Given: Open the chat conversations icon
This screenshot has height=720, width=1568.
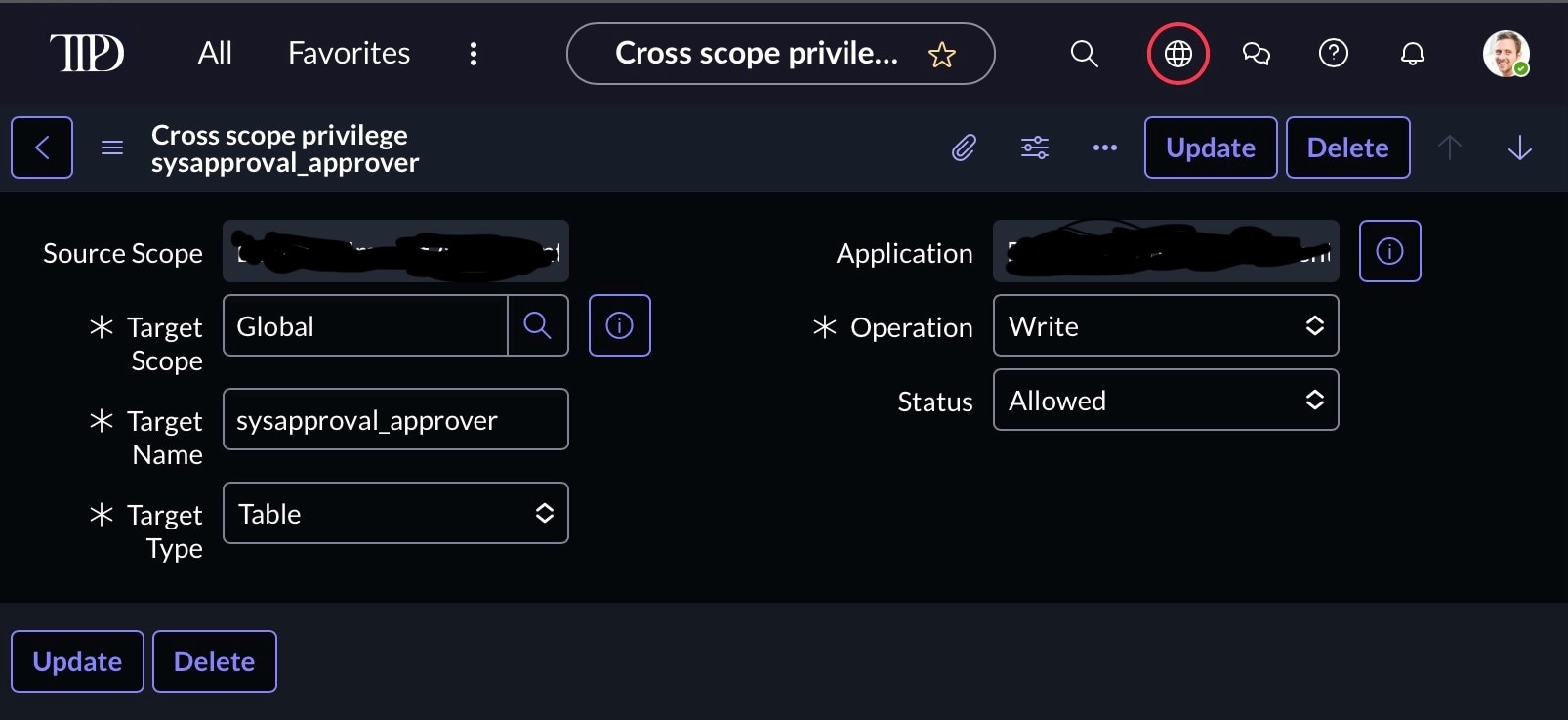Looking at the screenshot, I should point(1256,54).
